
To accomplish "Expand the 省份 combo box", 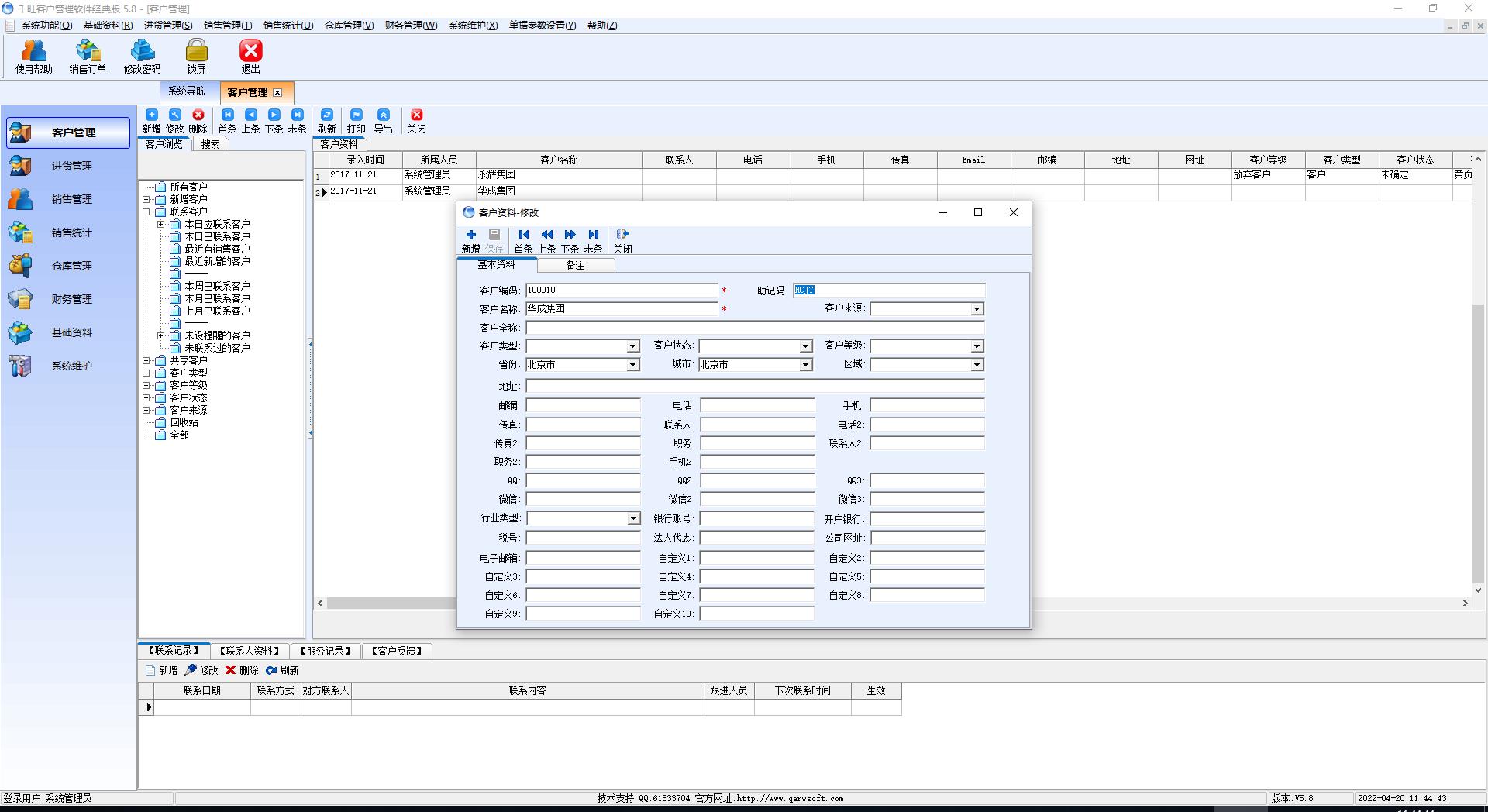I will 633,365.
